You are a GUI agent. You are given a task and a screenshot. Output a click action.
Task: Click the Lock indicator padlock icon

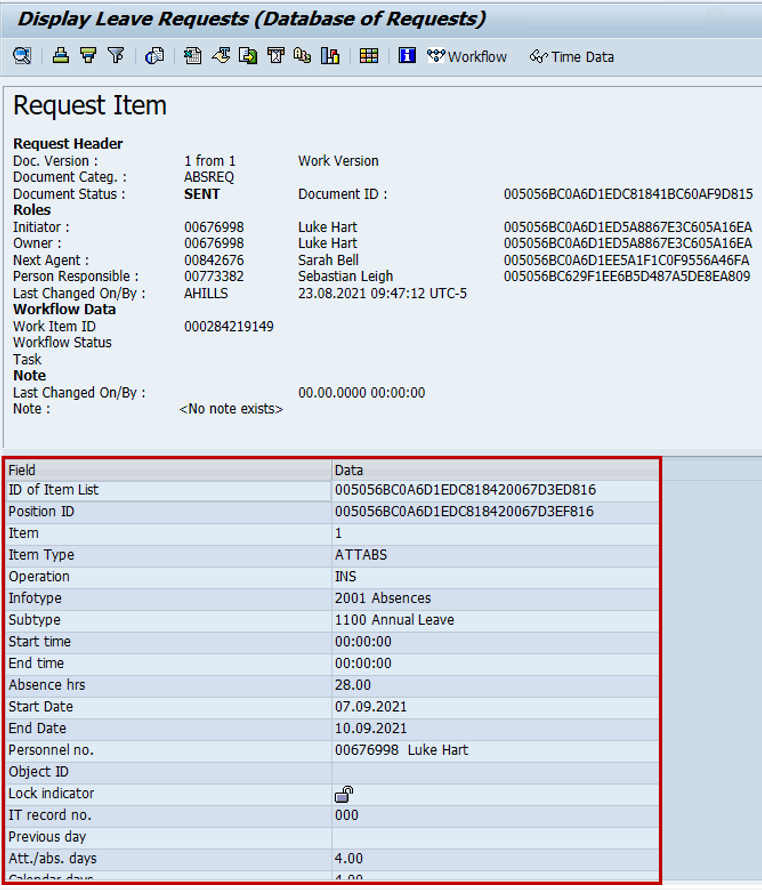click(x=344, y=794)
